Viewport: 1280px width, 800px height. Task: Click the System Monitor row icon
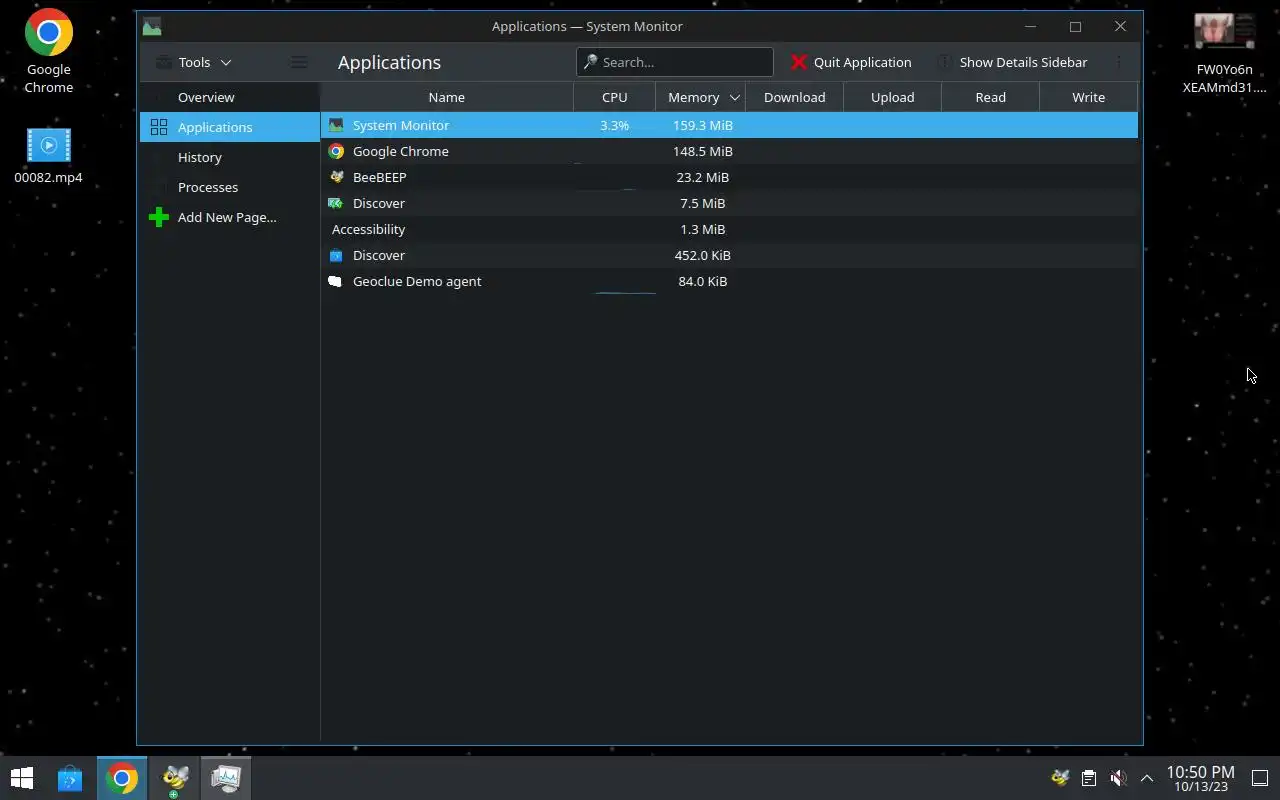pyautogui.click(x=336, y=125)
